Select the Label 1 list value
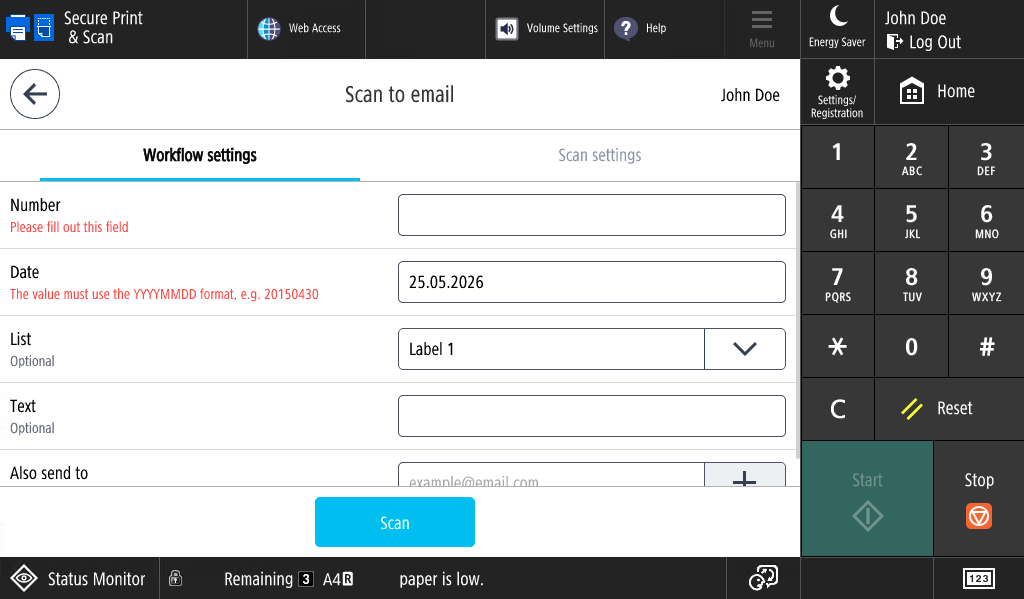Image resolution: width=1024 pixels, height=599 pixels. click(551, 349)
